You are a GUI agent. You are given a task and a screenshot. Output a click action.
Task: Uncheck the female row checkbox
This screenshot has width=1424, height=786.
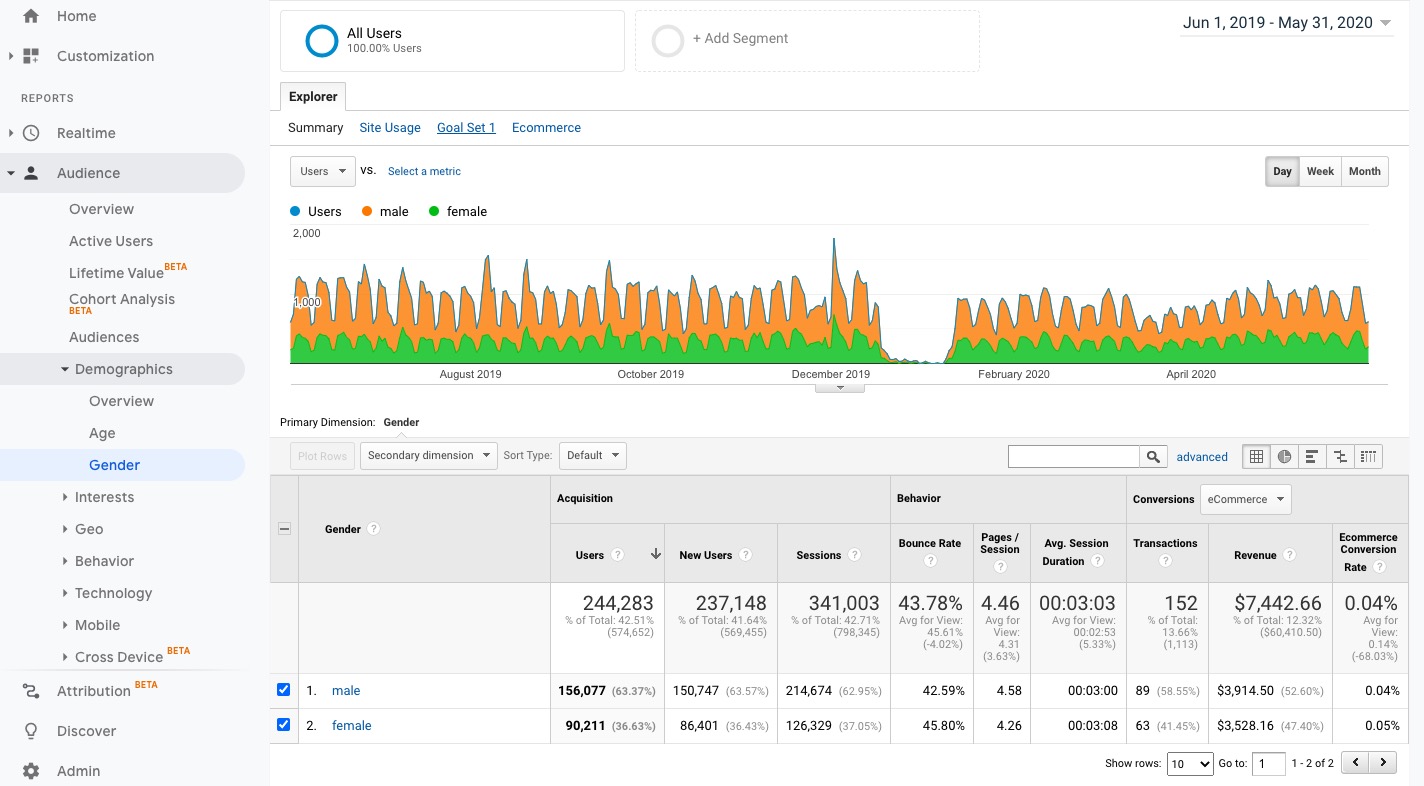(x=283, y=724)
